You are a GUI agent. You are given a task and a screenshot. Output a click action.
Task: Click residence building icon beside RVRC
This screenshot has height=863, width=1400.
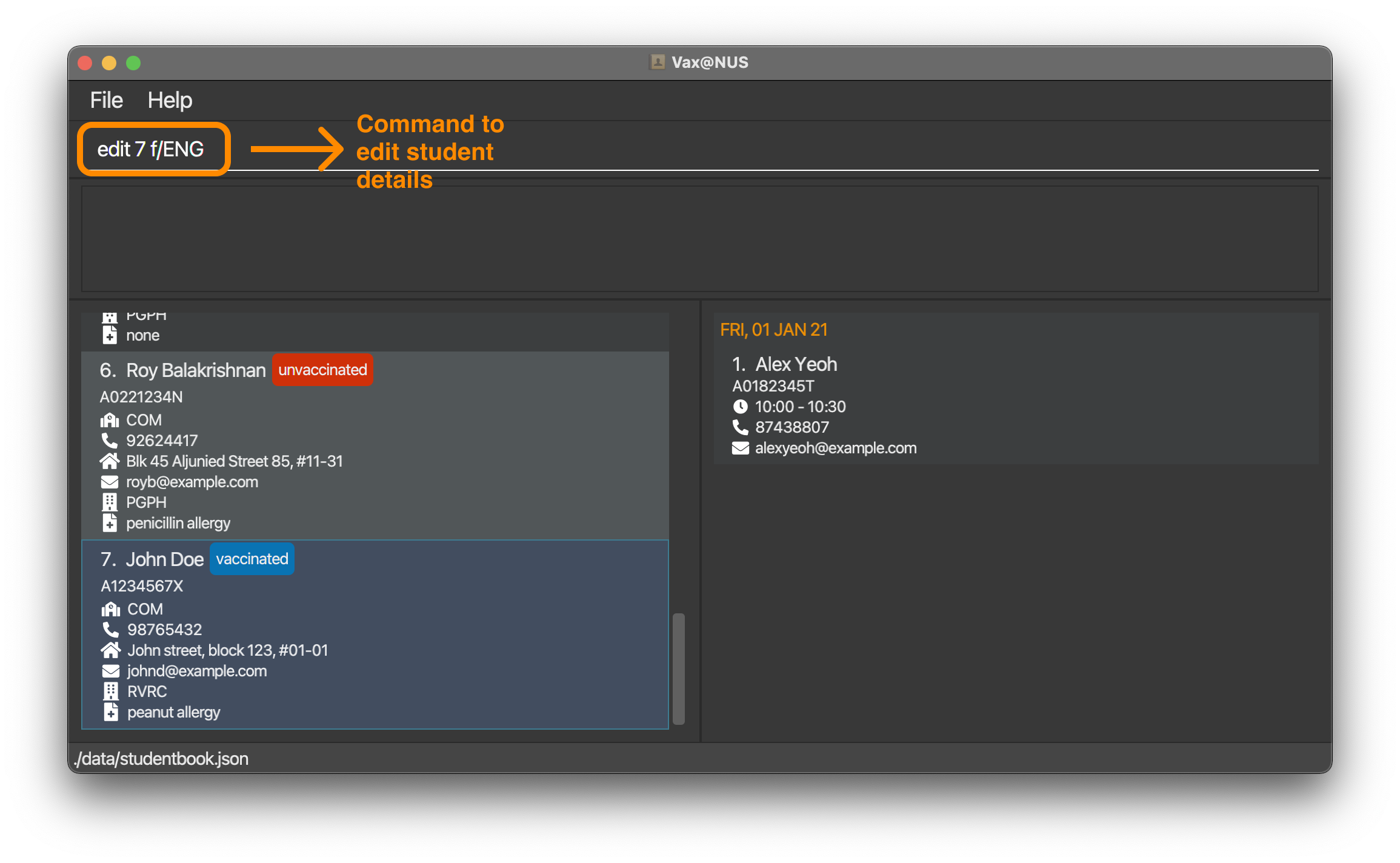[x=111, y=691]
